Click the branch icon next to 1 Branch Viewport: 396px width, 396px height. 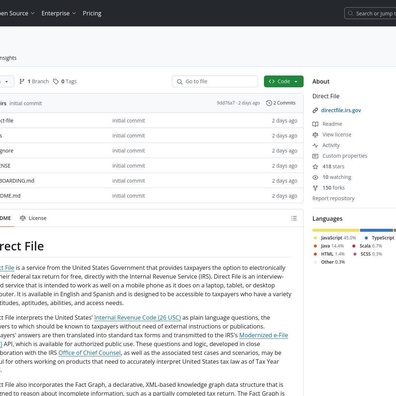click(22, 81)
